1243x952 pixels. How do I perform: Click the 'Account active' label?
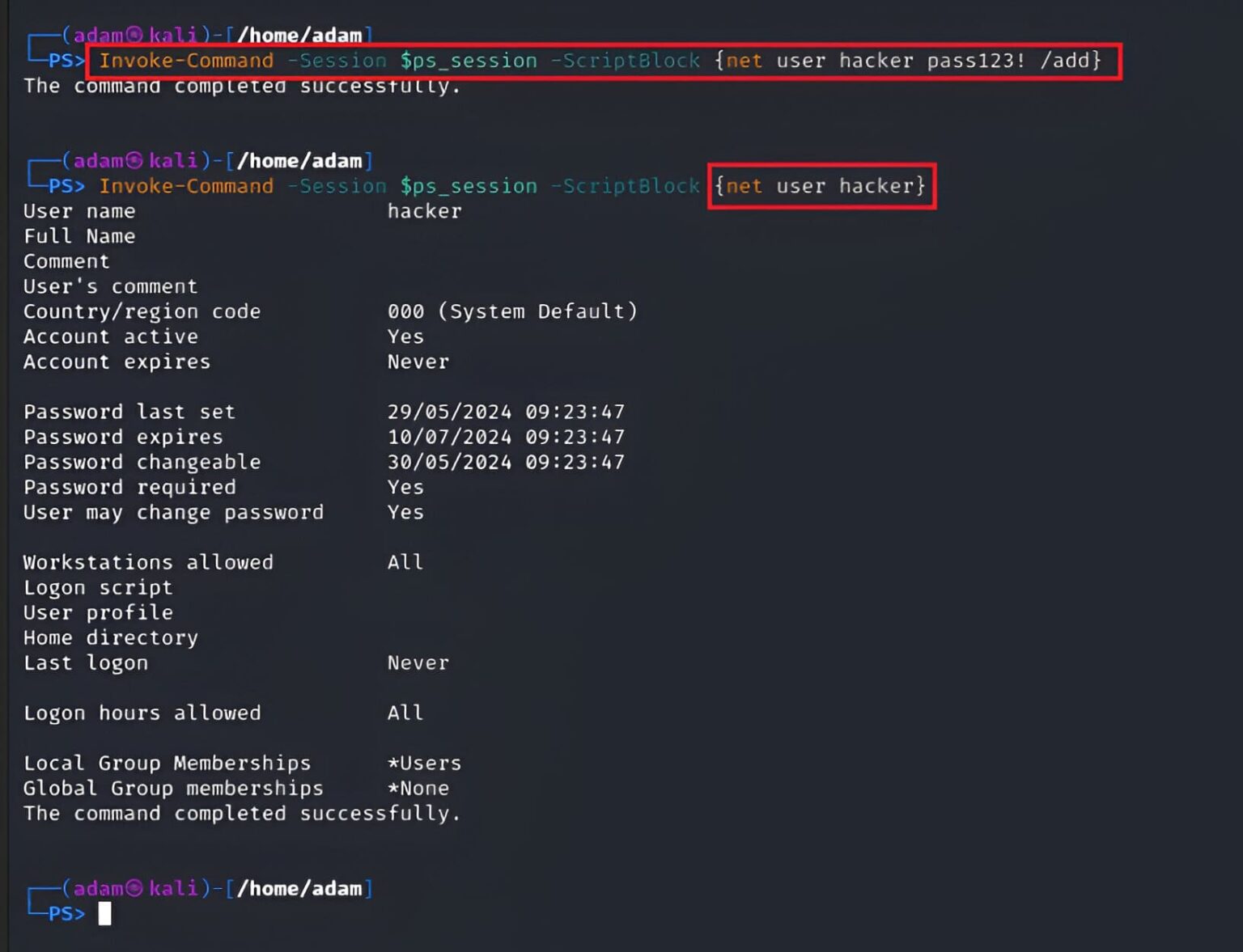click(111, 336)
